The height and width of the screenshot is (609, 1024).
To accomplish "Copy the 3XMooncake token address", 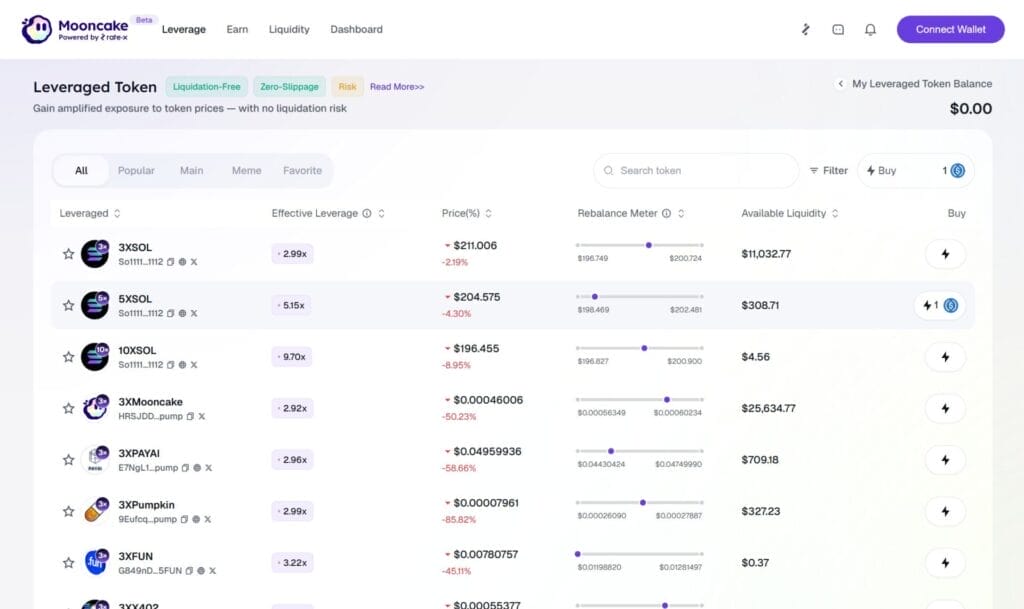I will click(190, 416).
